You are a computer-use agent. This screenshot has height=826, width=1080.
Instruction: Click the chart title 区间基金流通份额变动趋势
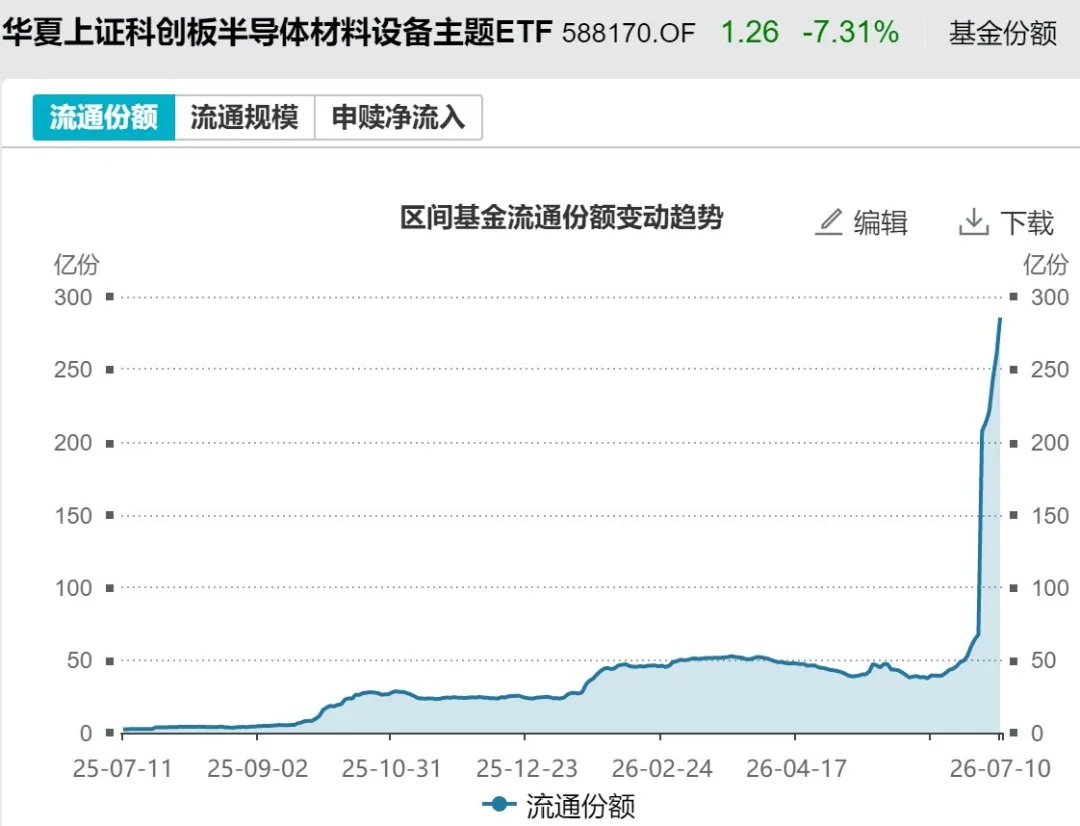click(561, 218)
